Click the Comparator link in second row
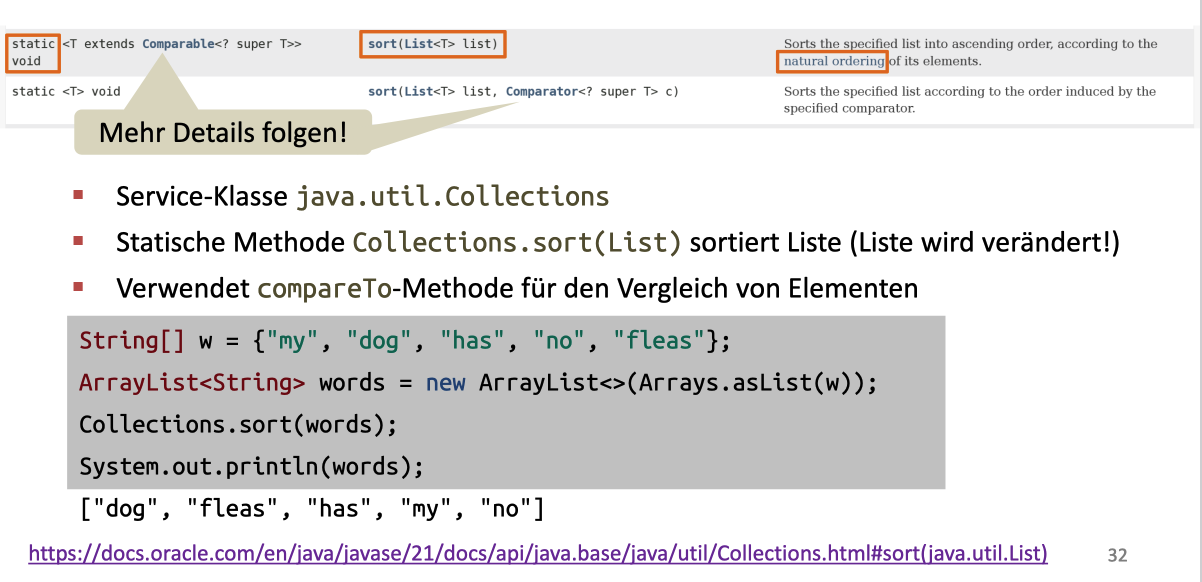Screen dimensions: 1202x582 (541, 91)
